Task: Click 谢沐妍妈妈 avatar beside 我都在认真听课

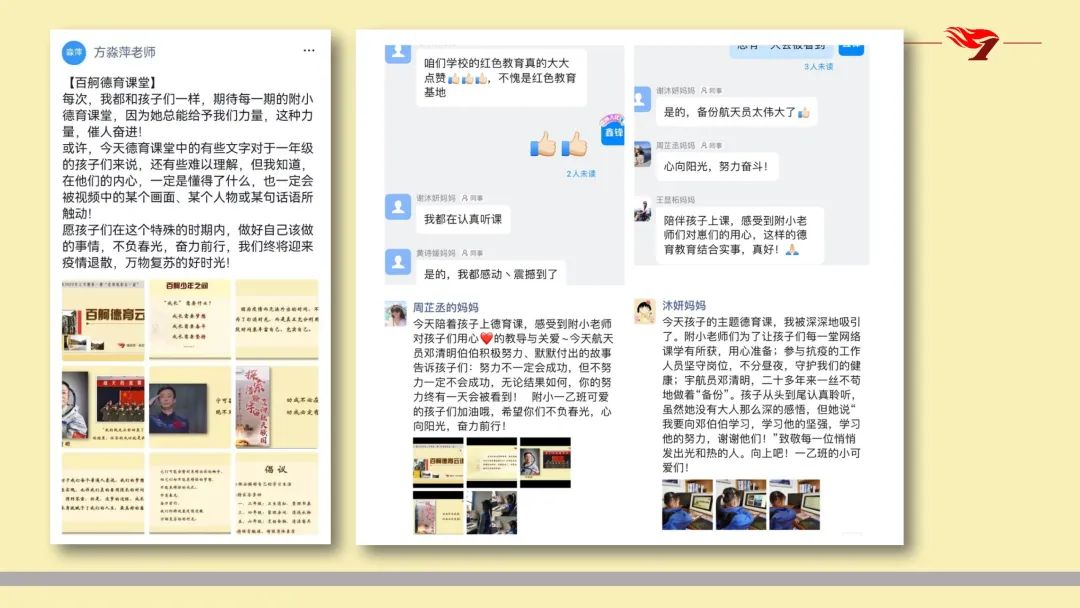Action: 398,207
